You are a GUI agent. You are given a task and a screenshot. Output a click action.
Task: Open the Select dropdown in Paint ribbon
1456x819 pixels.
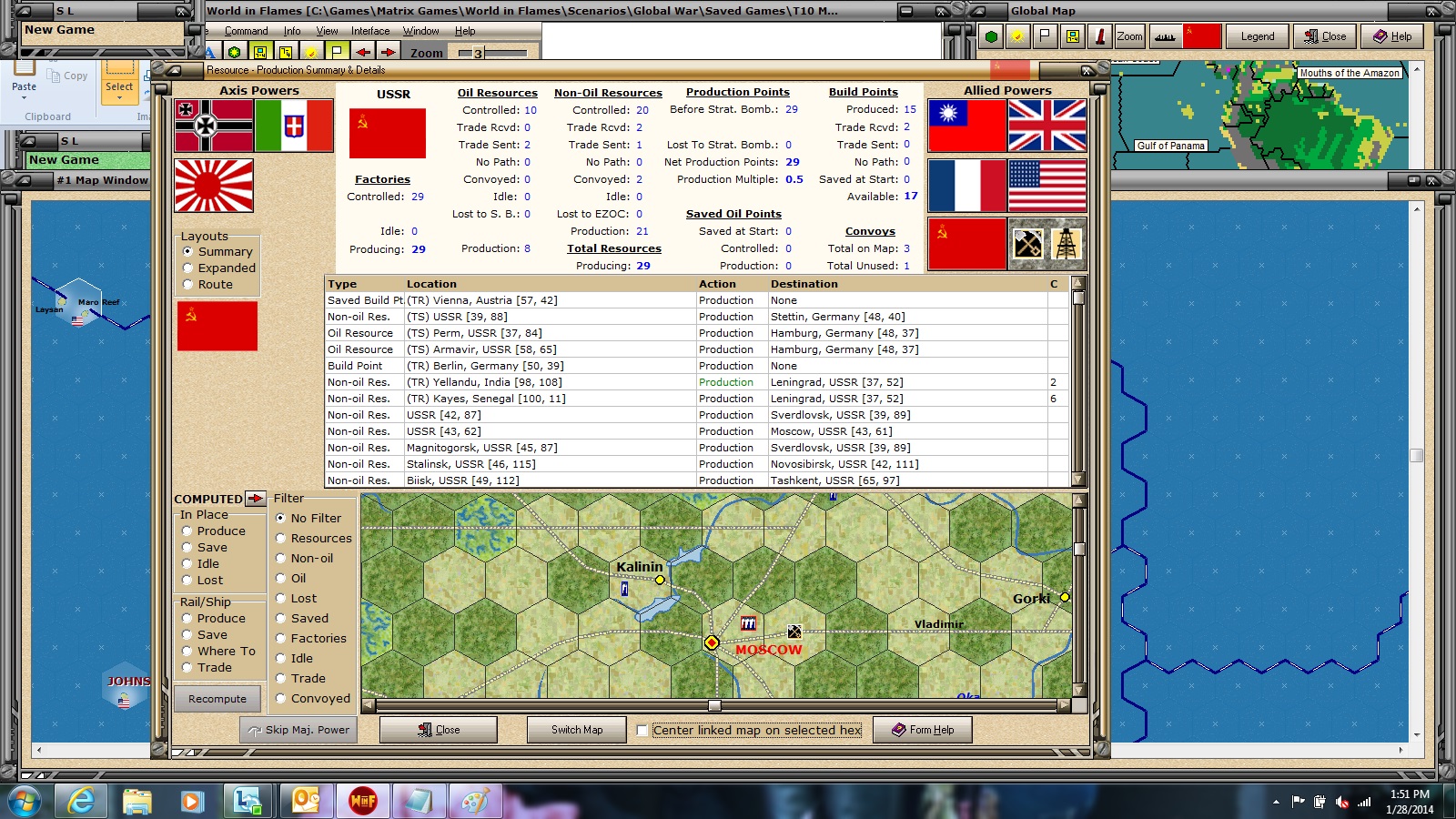click(119, 91)
